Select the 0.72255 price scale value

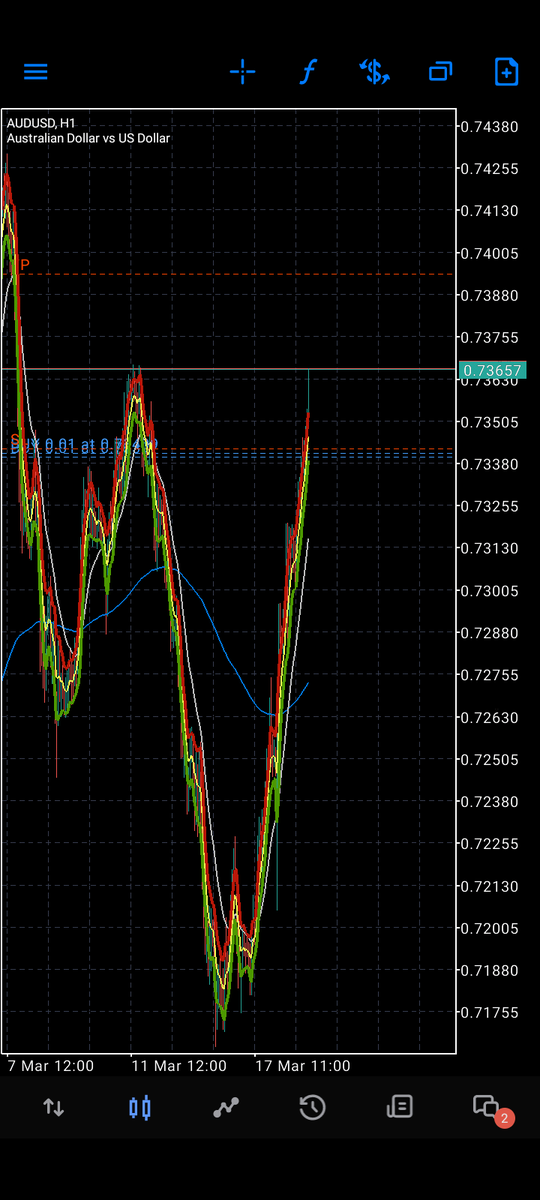click(x=490, y=844)
